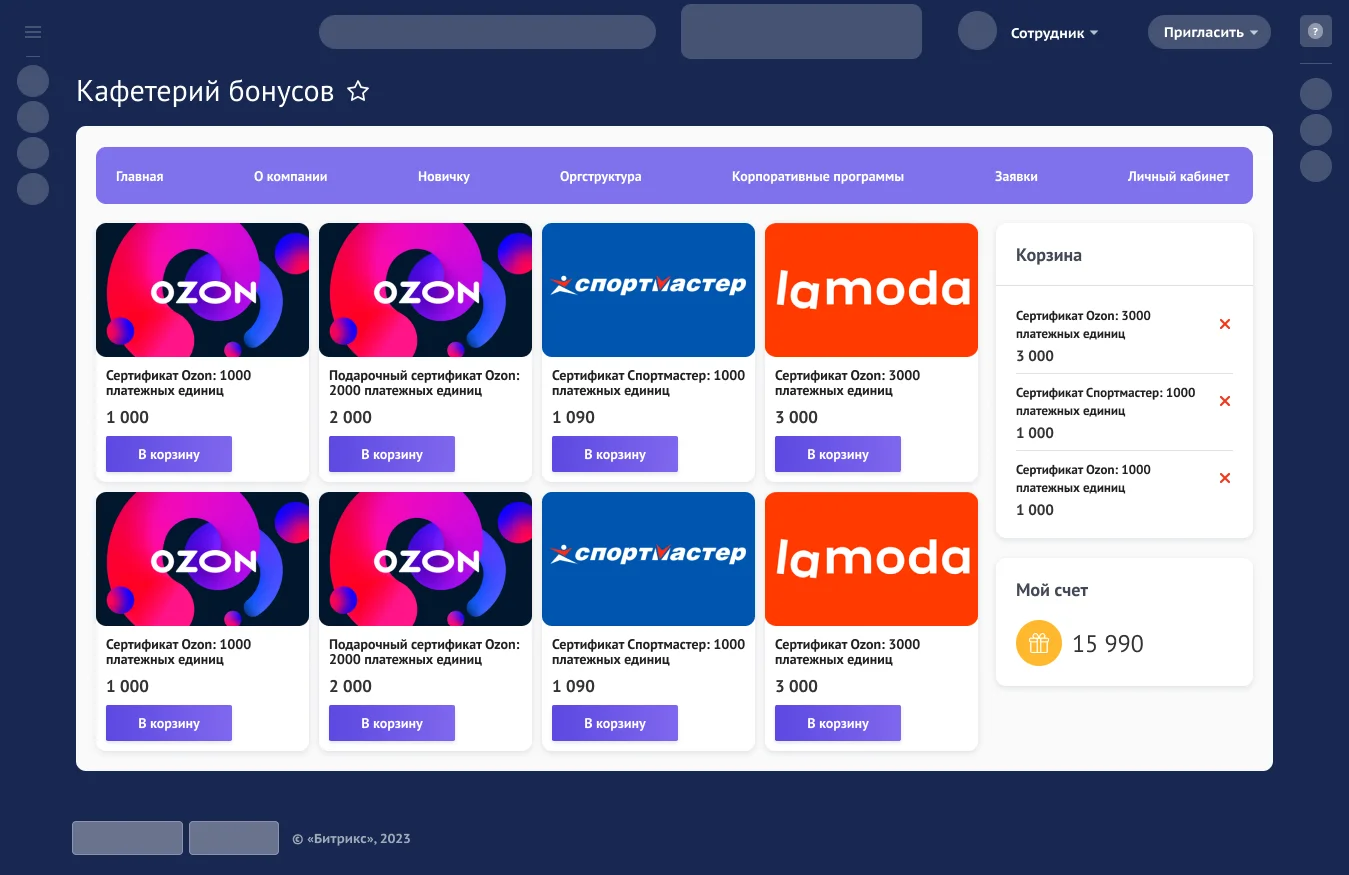Open the Оргструктура menu item
Screen dimensions: 1349x875
(601, 176)
